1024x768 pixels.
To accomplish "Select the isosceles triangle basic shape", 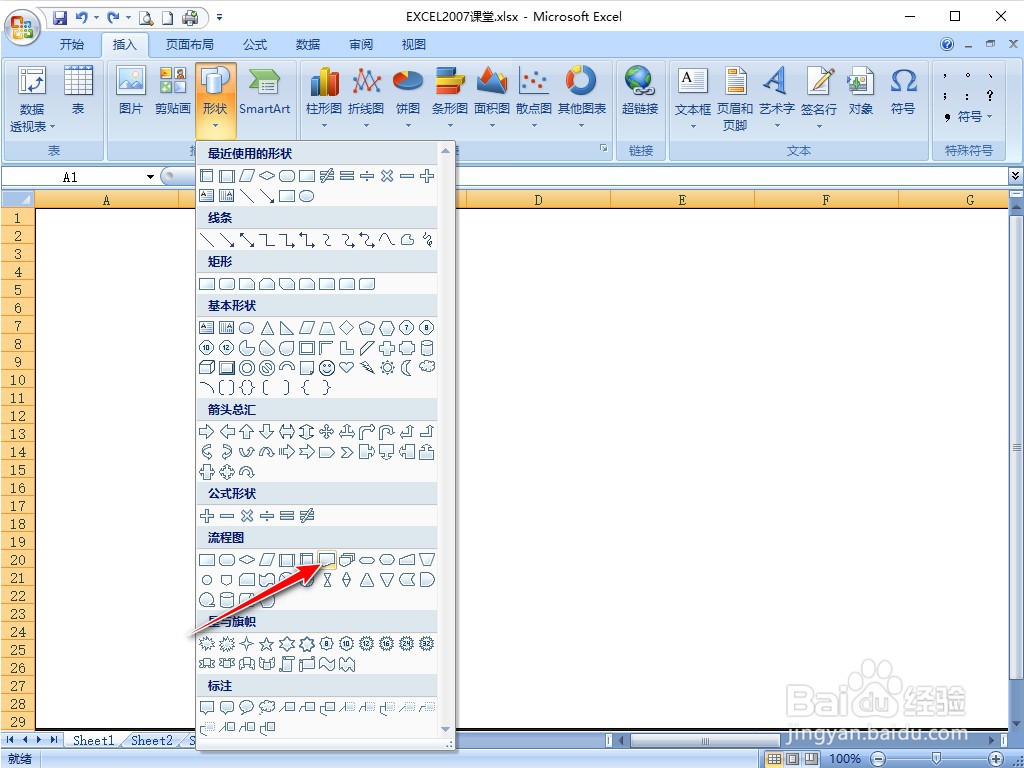I will click(266, 328).
